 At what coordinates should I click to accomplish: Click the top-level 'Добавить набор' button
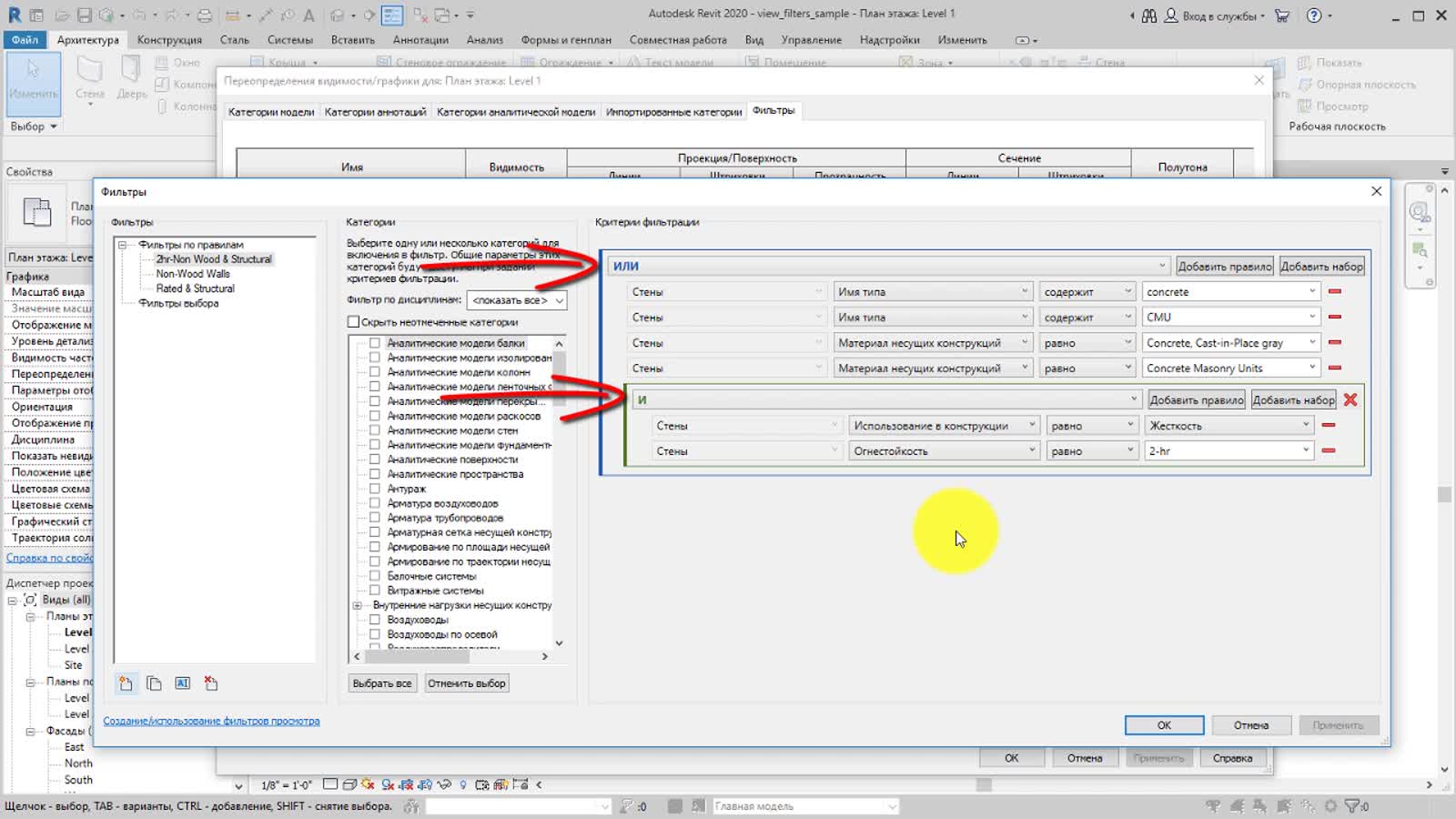pos(1322,267)
